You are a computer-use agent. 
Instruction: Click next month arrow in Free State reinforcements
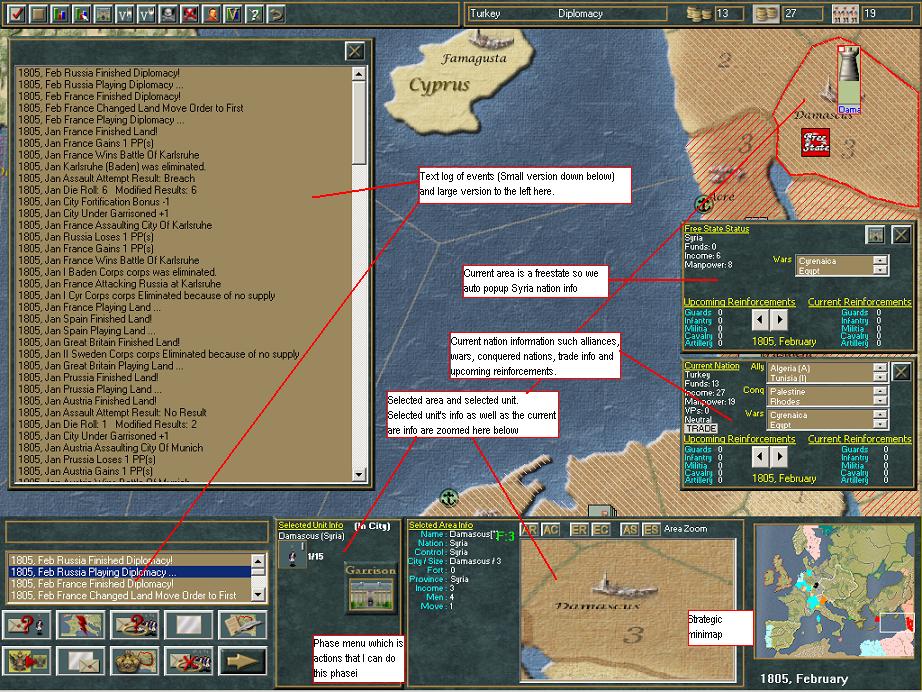tap(780, 319)
